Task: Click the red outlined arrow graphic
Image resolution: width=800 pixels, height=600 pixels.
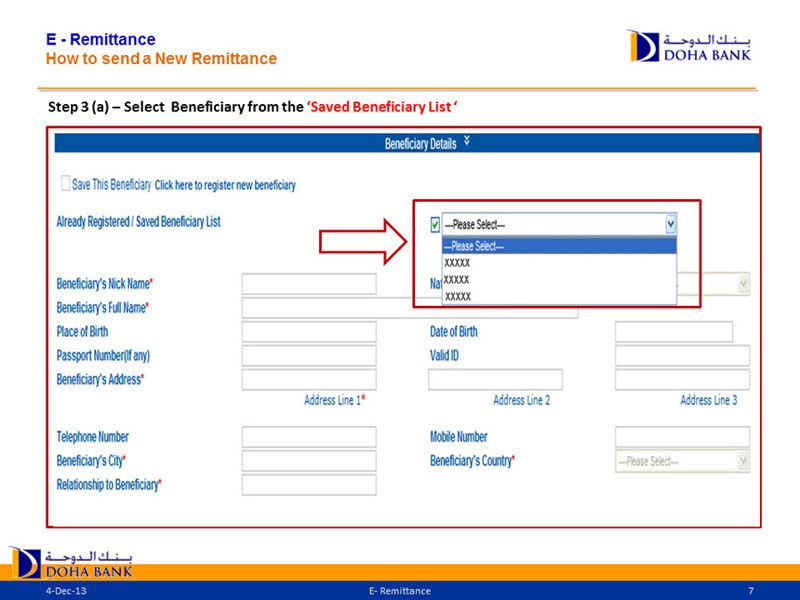Action: pos(360,241)
